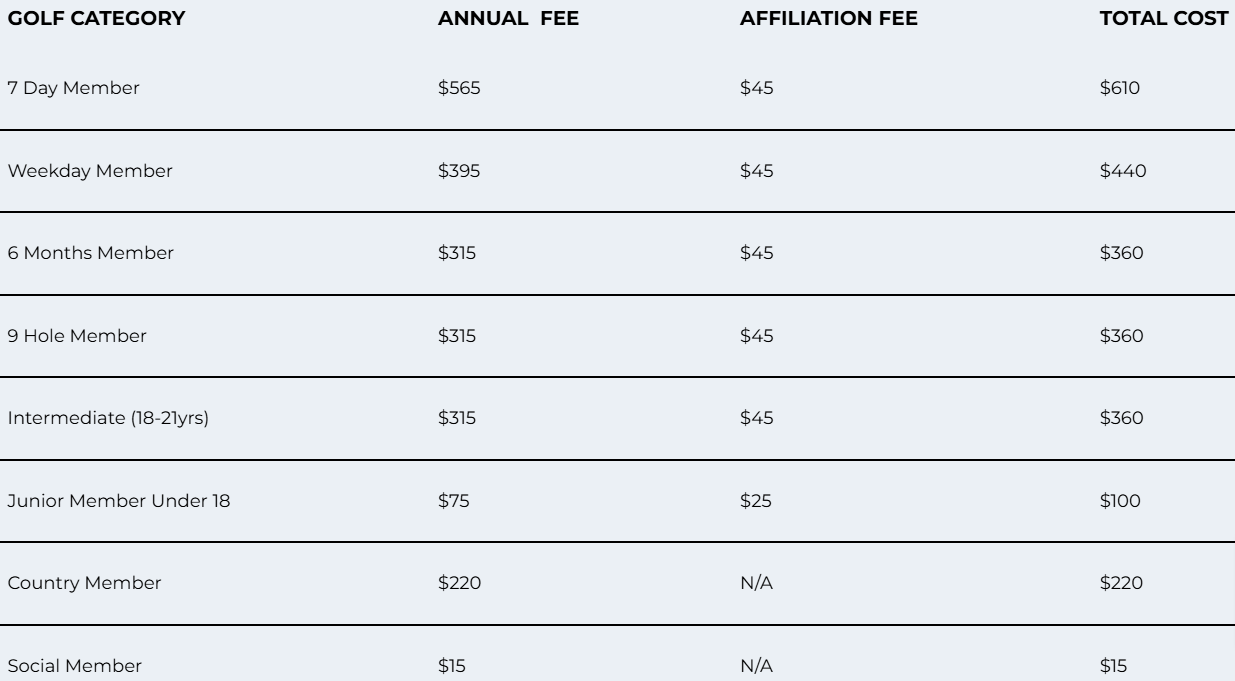Select the Country Member row label
This screenshot has width=1235, height=681.
[84, 583]
